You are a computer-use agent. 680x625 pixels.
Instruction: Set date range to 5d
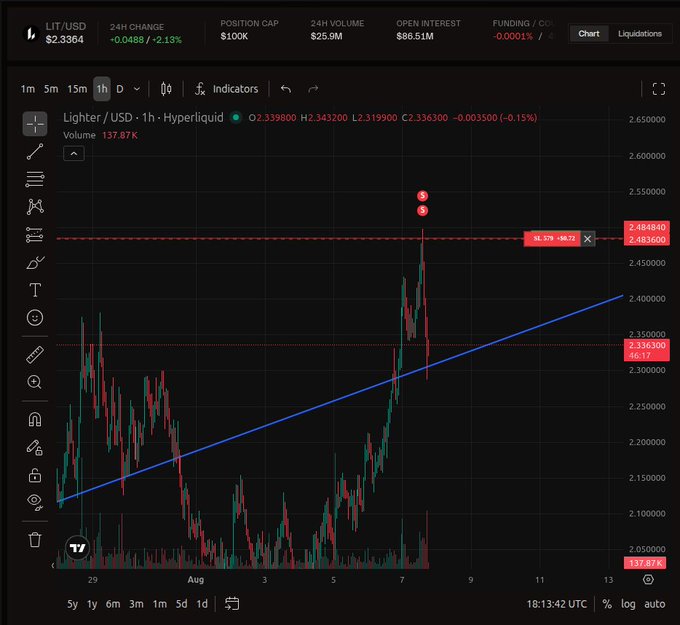tap(181, 604)
